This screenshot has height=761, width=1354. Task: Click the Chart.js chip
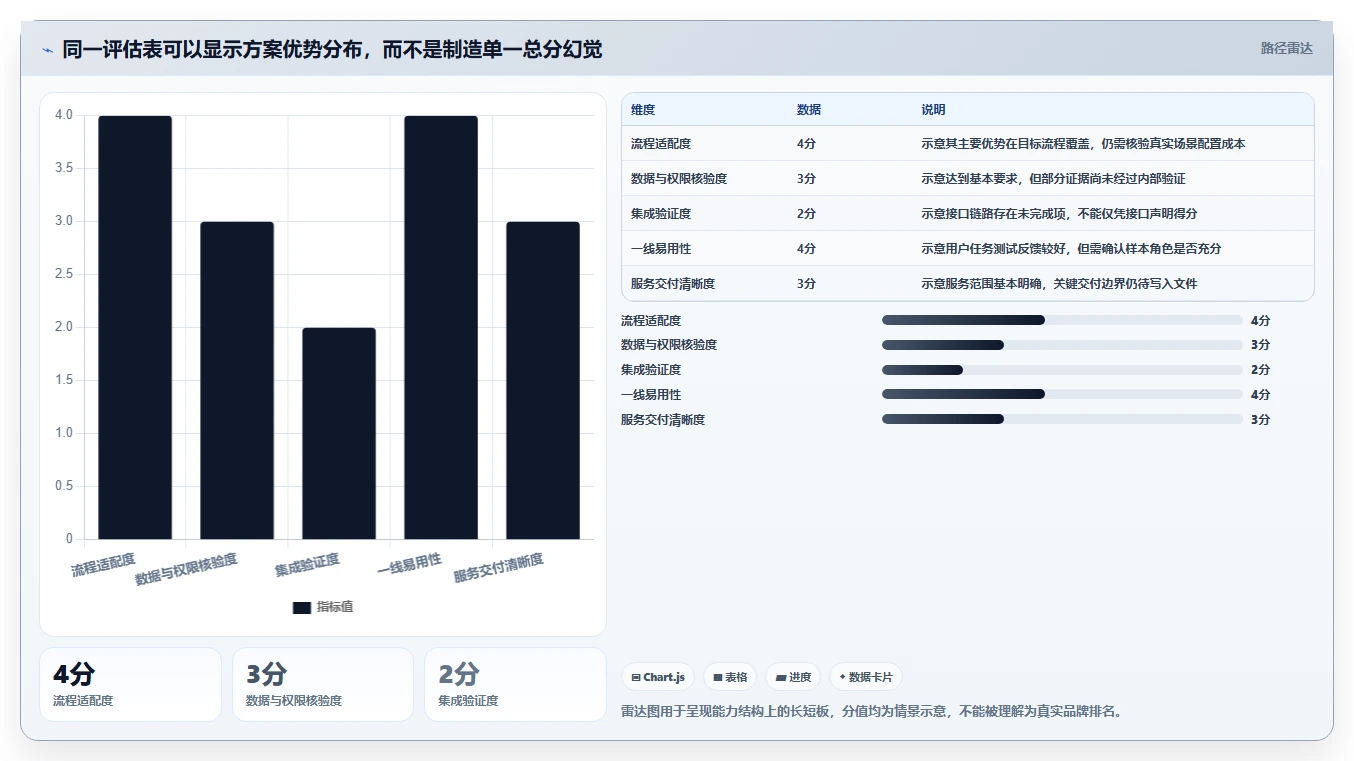click(658, 677)
